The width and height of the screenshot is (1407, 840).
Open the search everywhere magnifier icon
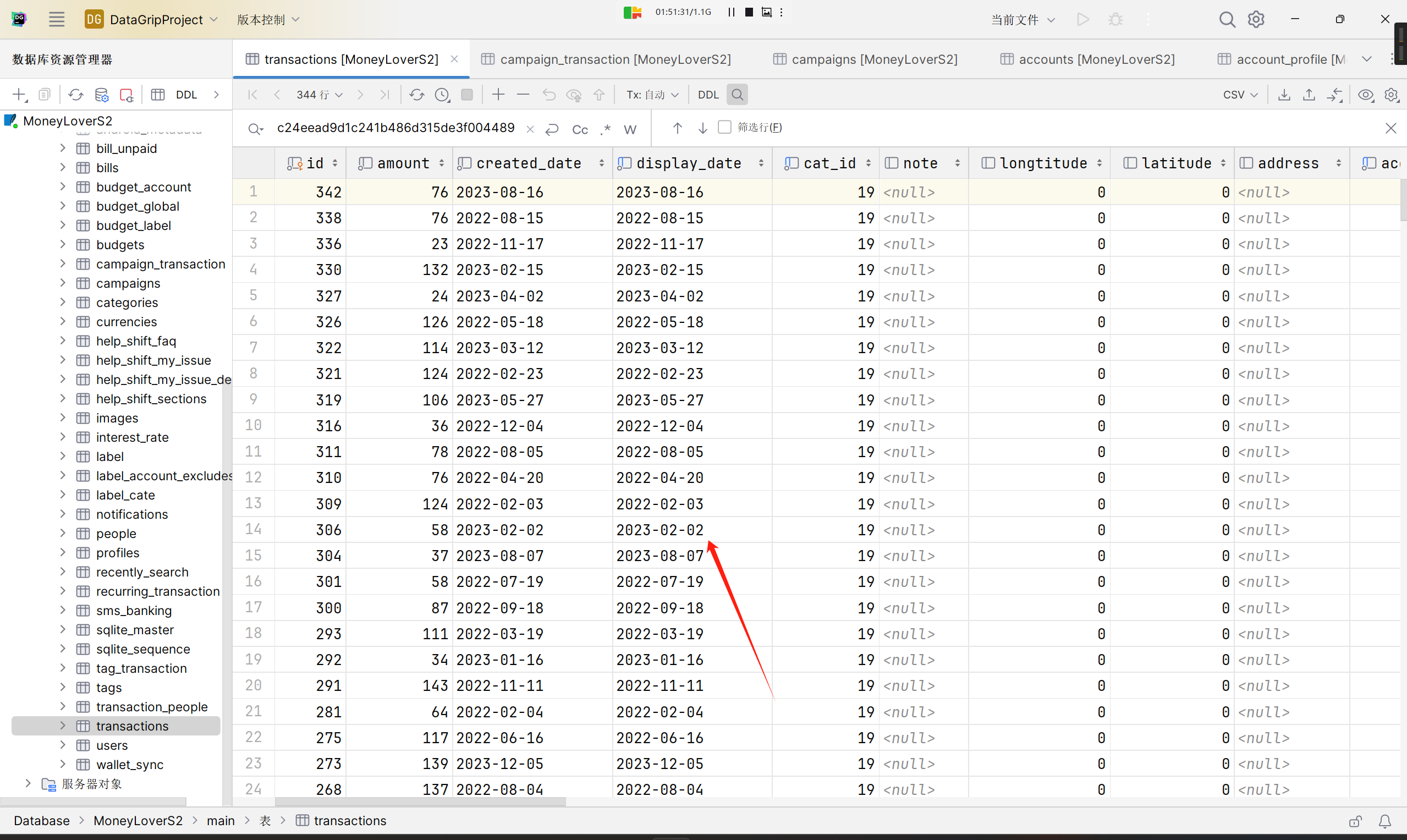(x=1227, y=19)
